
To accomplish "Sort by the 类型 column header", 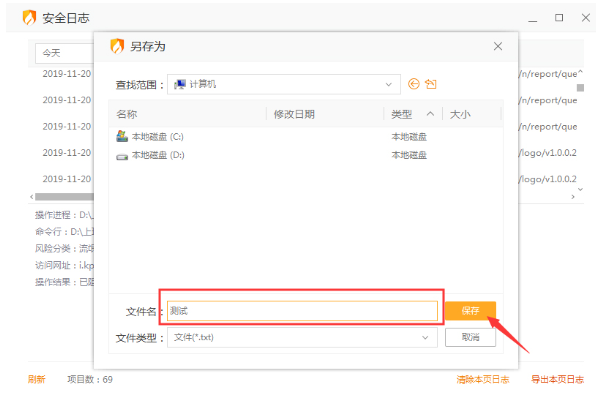I will click(x=402, y=114).
